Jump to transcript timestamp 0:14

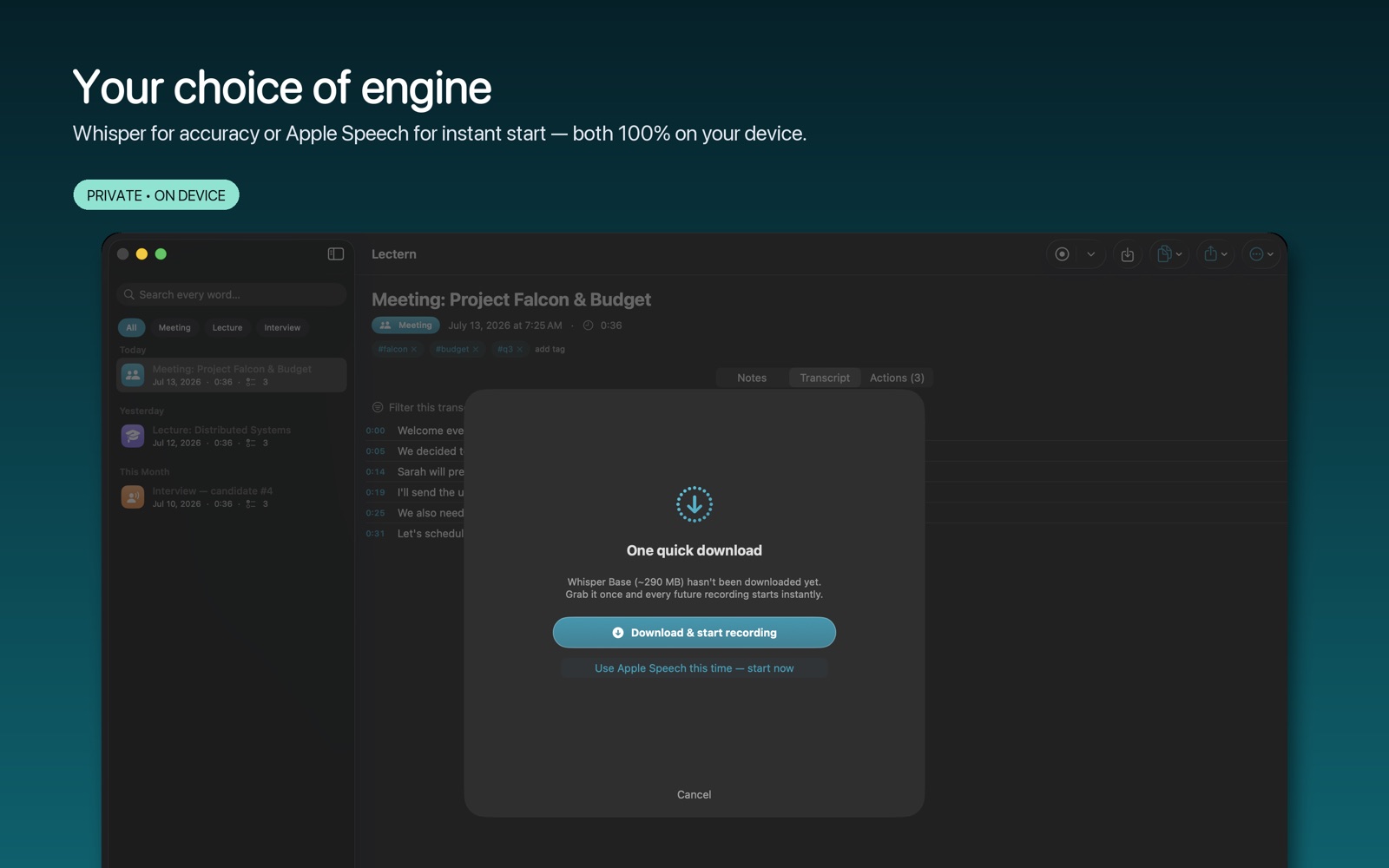click(375, 472)
